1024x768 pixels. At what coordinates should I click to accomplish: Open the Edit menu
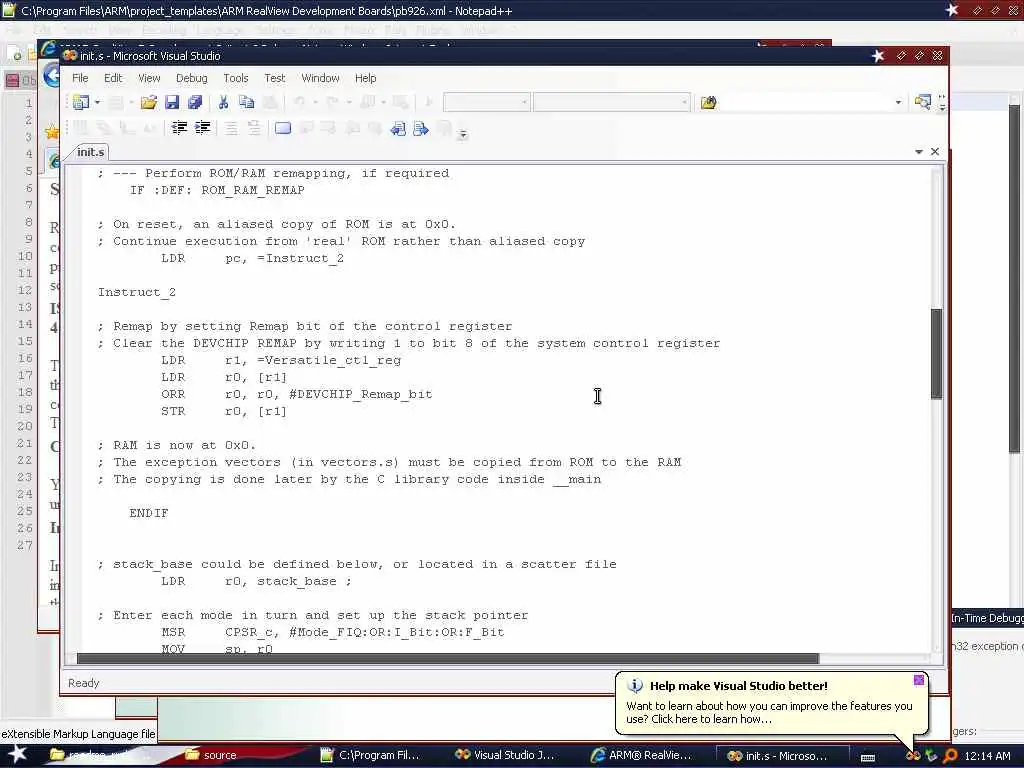(x=113, y=78)
